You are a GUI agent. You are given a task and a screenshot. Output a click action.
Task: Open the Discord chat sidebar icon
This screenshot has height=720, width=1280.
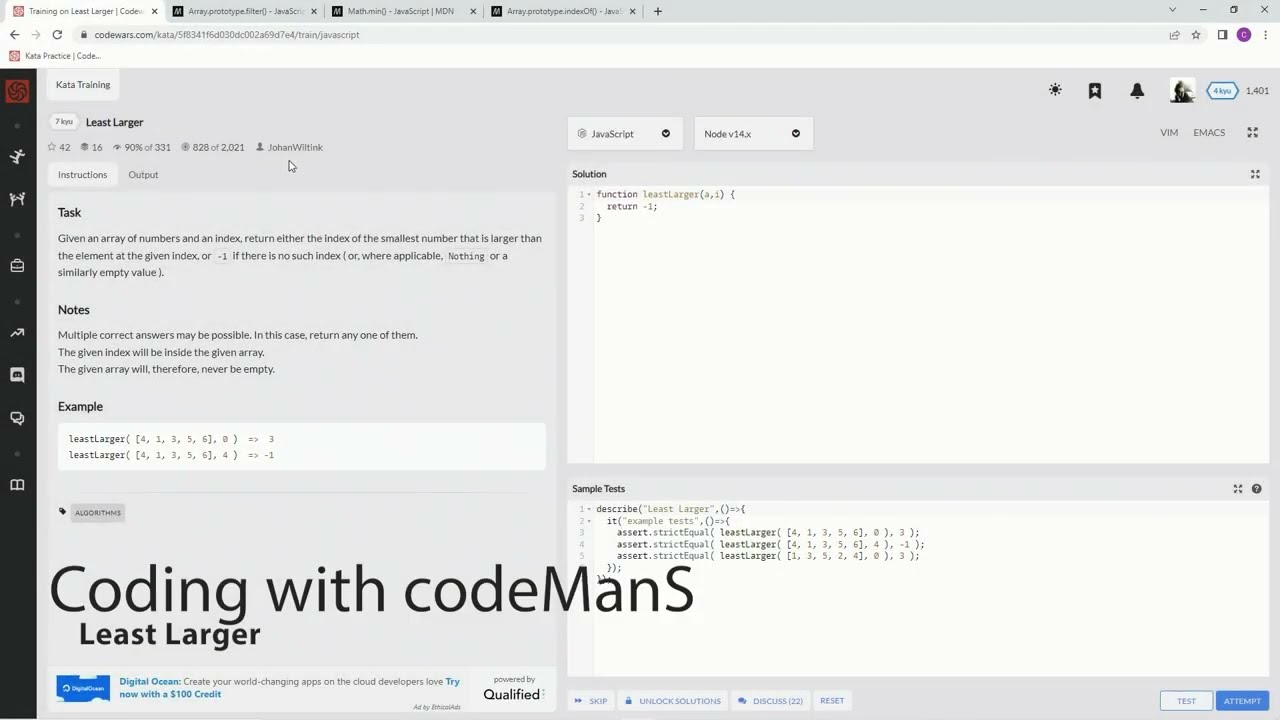click(17, 375)
